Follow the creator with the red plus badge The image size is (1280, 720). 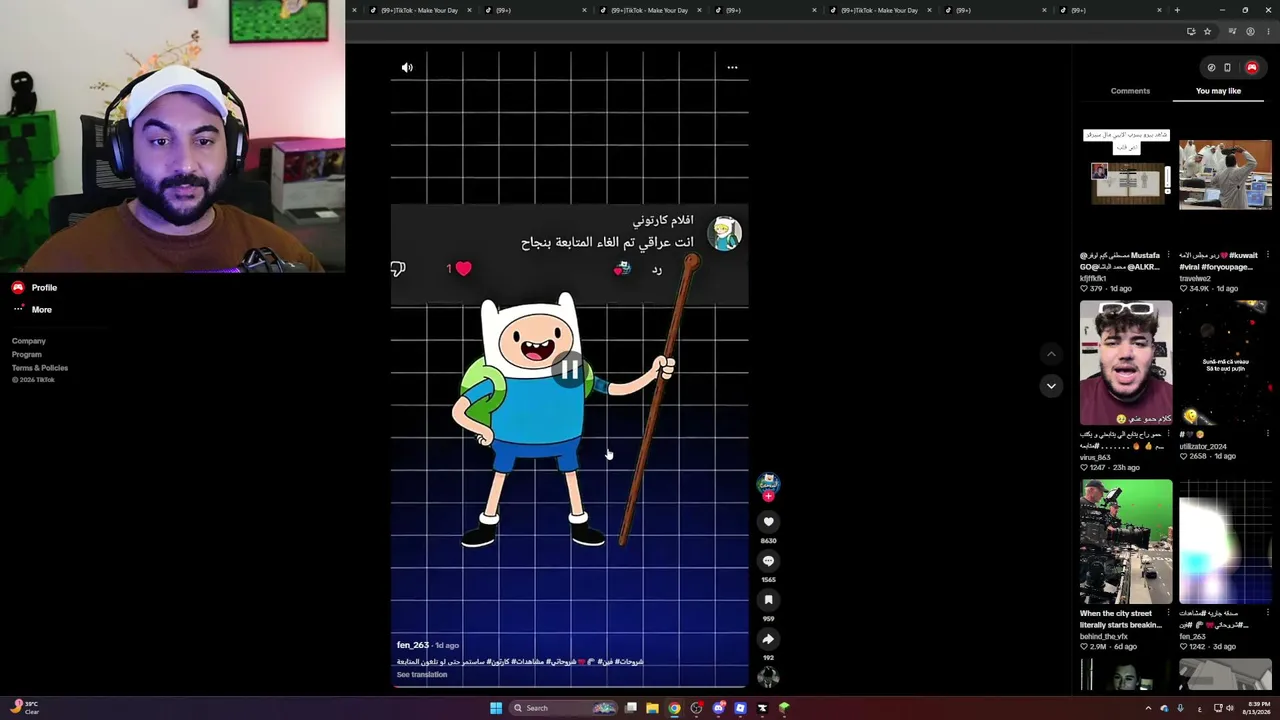point(768,496)
